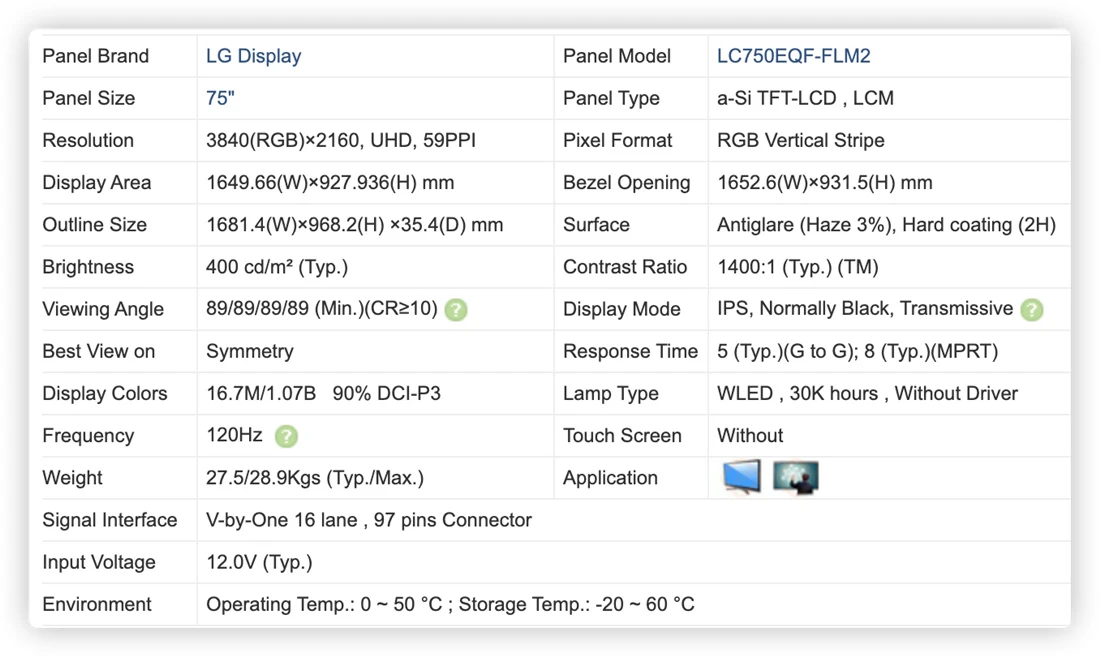Open the LG Display brand link
Image resolution: width=1100 pixels, height=657 pixels.
(253, 56)
